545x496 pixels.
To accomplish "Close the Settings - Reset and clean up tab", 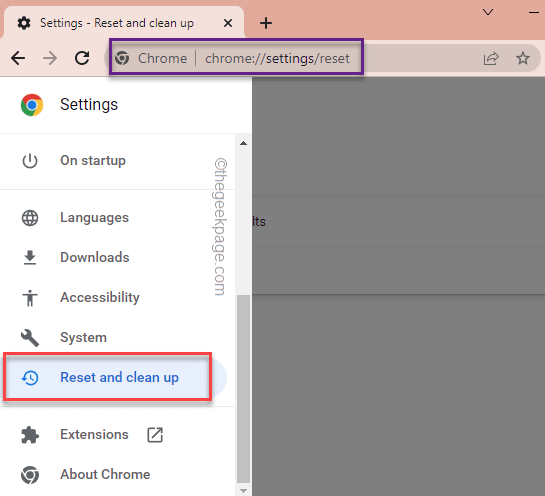I will point(228,23).
